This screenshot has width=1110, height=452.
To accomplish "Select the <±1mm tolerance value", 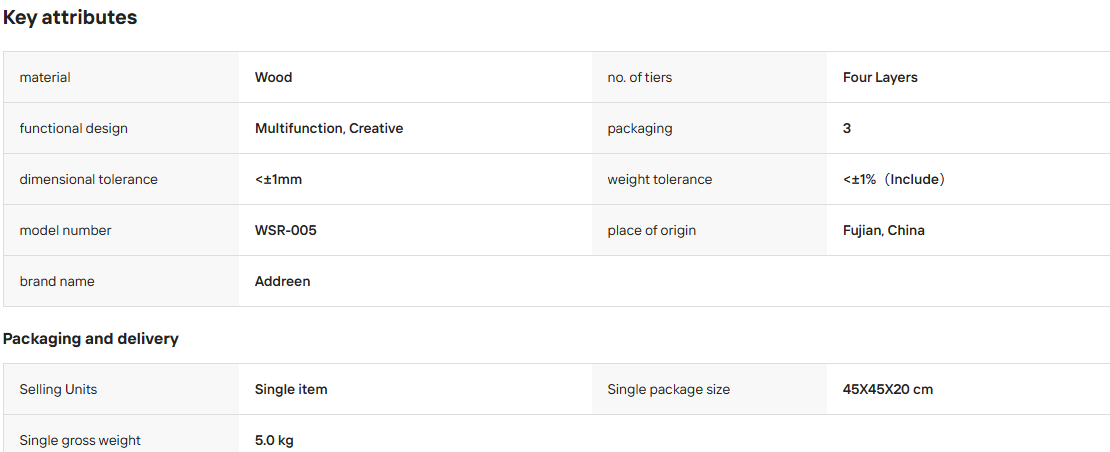I will point(278,179).
